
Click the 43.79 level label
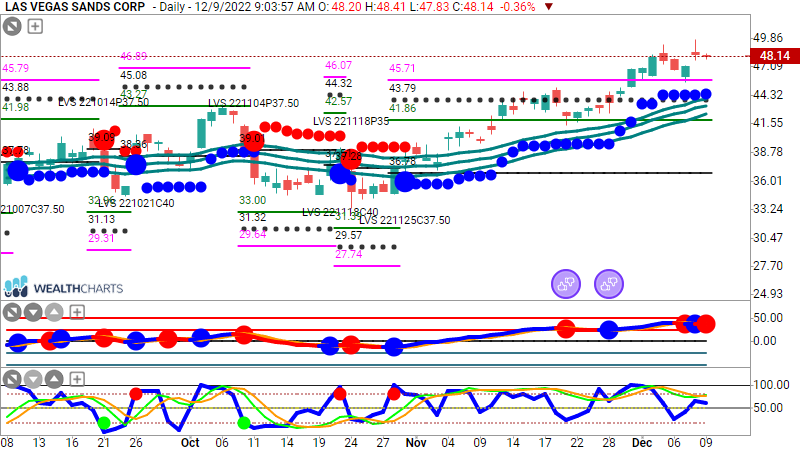pos(403,88)
